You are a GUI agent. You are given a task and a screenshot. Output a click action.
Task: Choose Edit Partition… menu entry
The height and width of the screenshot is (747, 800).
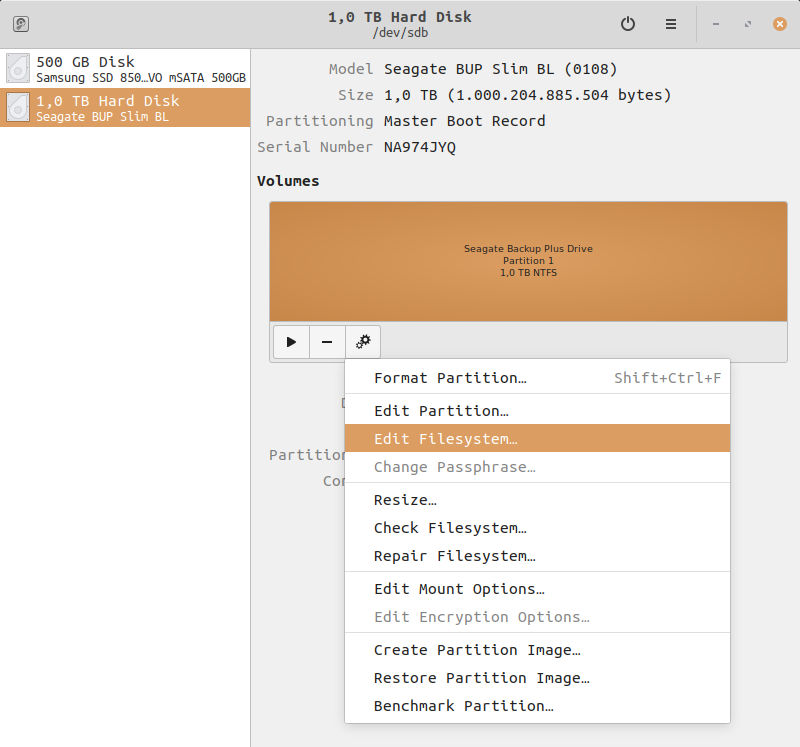(x=537, y=411)
